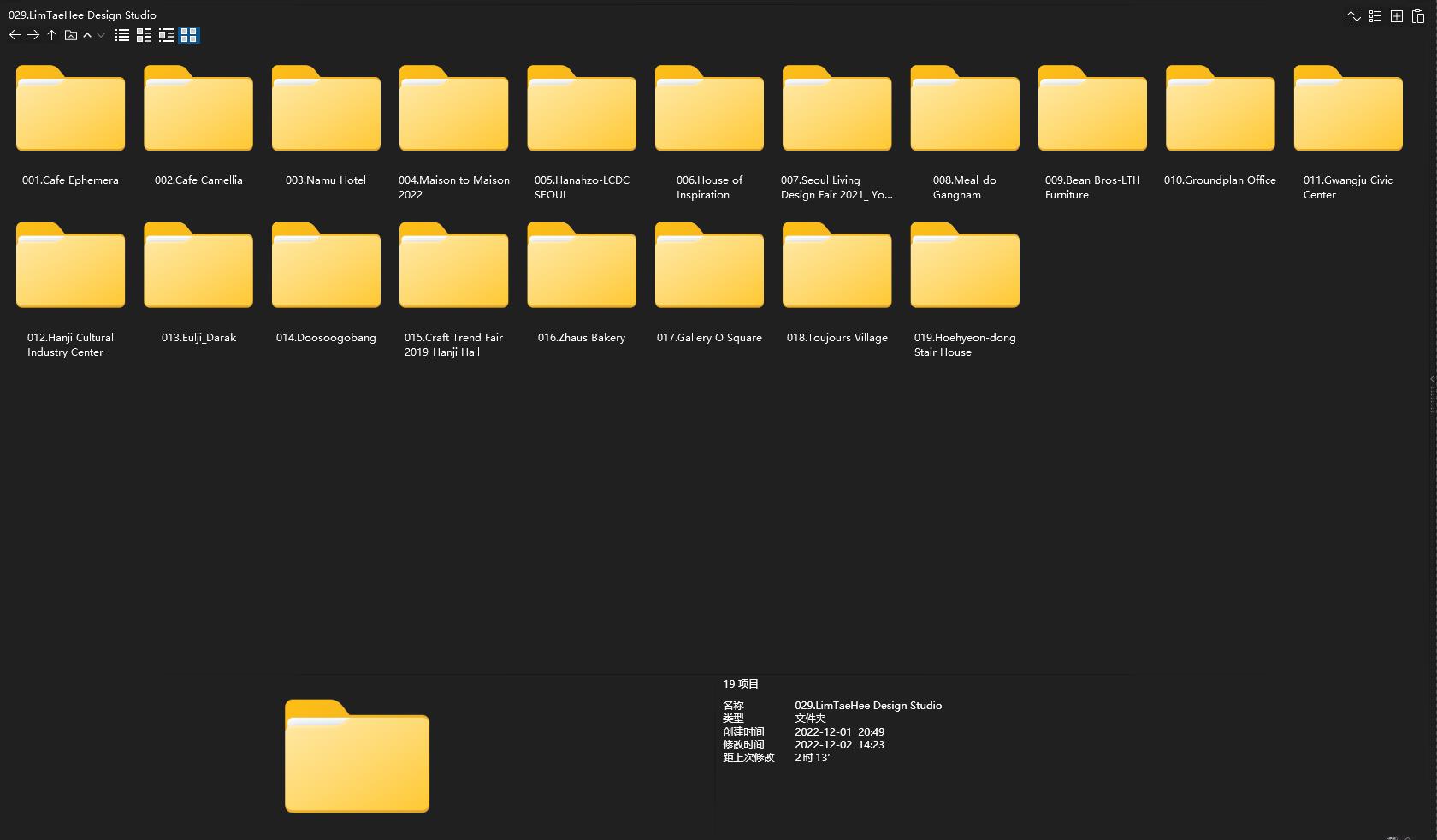Click the down chevron in navigation bar

pyautogui.click(x=101, y=35)
